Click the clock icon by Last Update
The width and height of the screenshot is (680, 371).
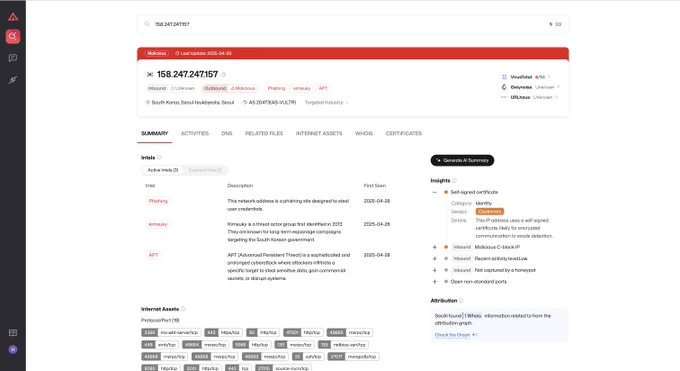[177, 53]
